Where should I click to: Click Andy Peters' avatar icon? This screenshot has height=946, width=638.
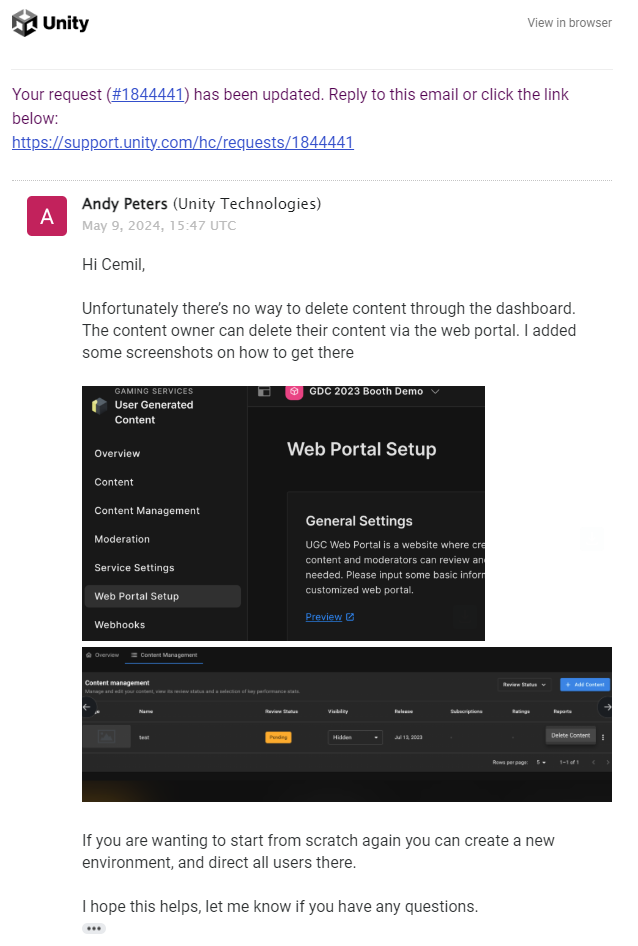(47, 216)
